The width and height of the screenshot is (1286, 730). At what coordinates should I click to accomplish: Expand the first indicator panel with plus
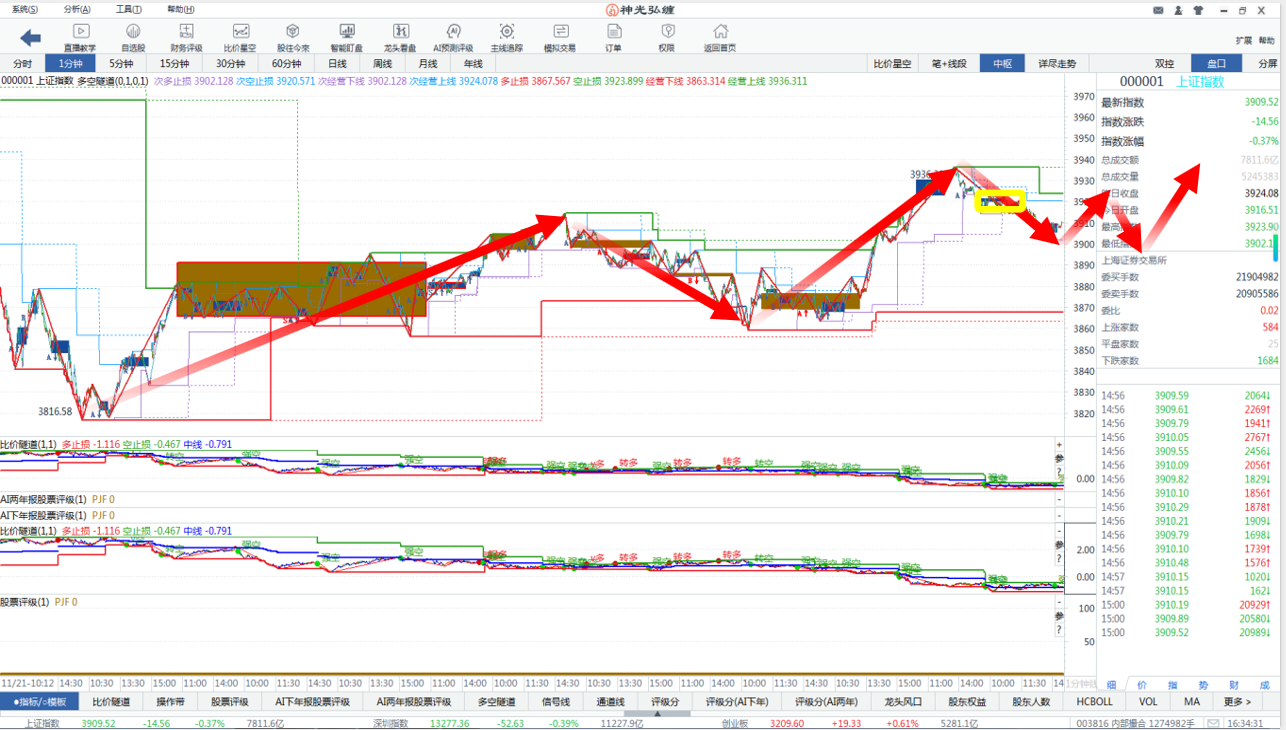1059,444
